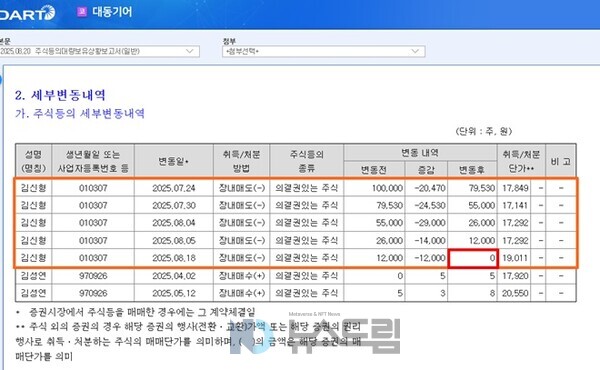
Task: Click the 주식등의 종류 column header
Action: [307, 161]
